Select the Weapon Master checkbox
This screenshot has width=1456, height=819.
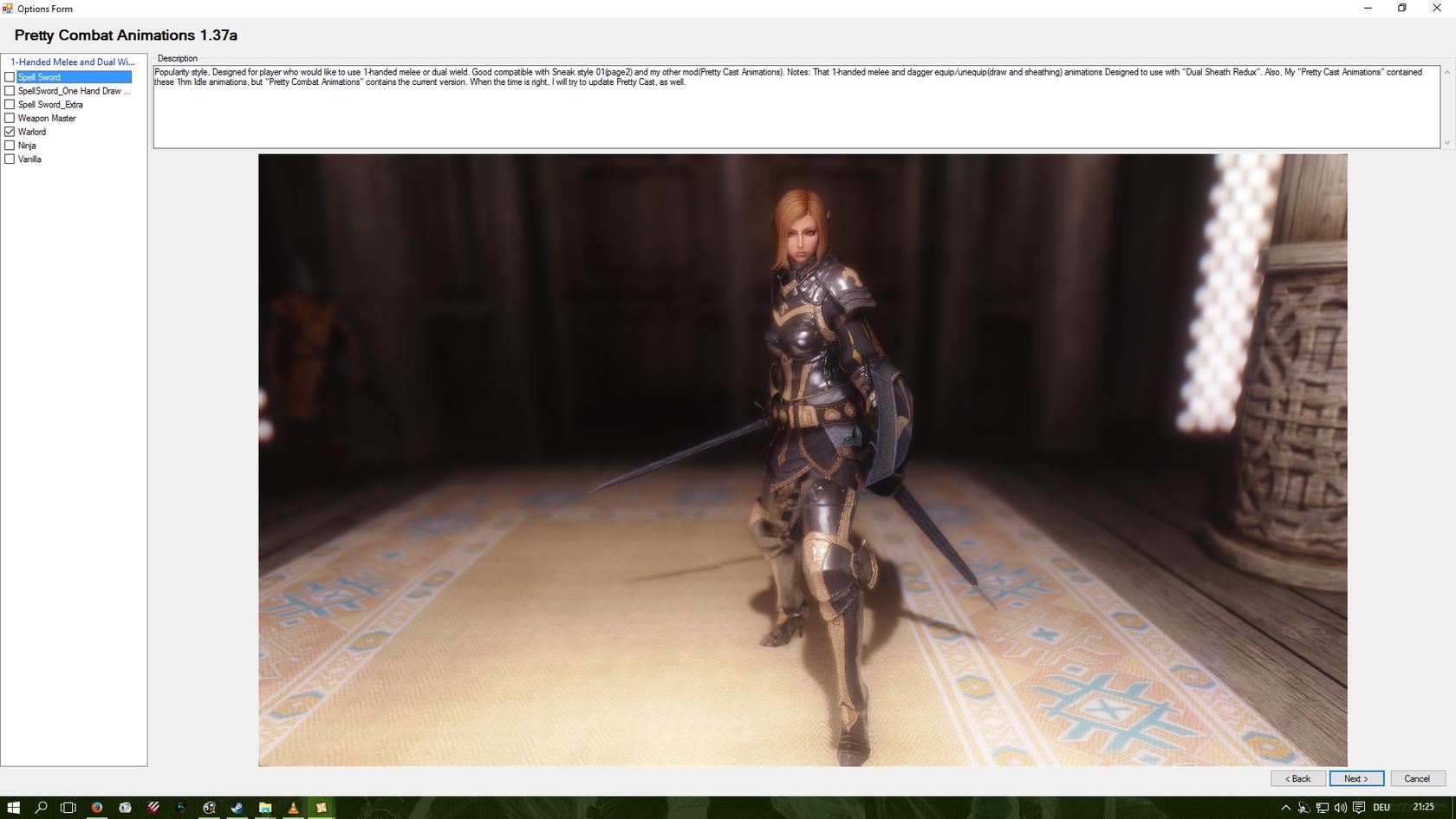coord(10,119)
